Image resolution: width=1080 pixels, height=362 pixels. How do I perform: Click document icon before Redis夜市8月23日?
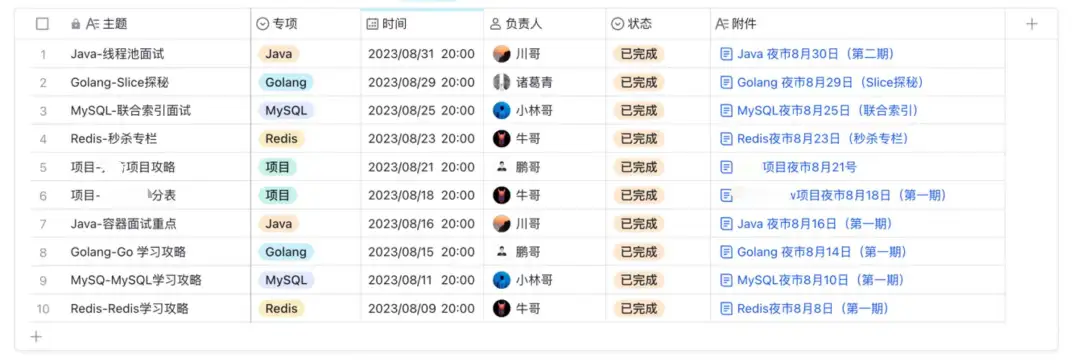(726, 139)
